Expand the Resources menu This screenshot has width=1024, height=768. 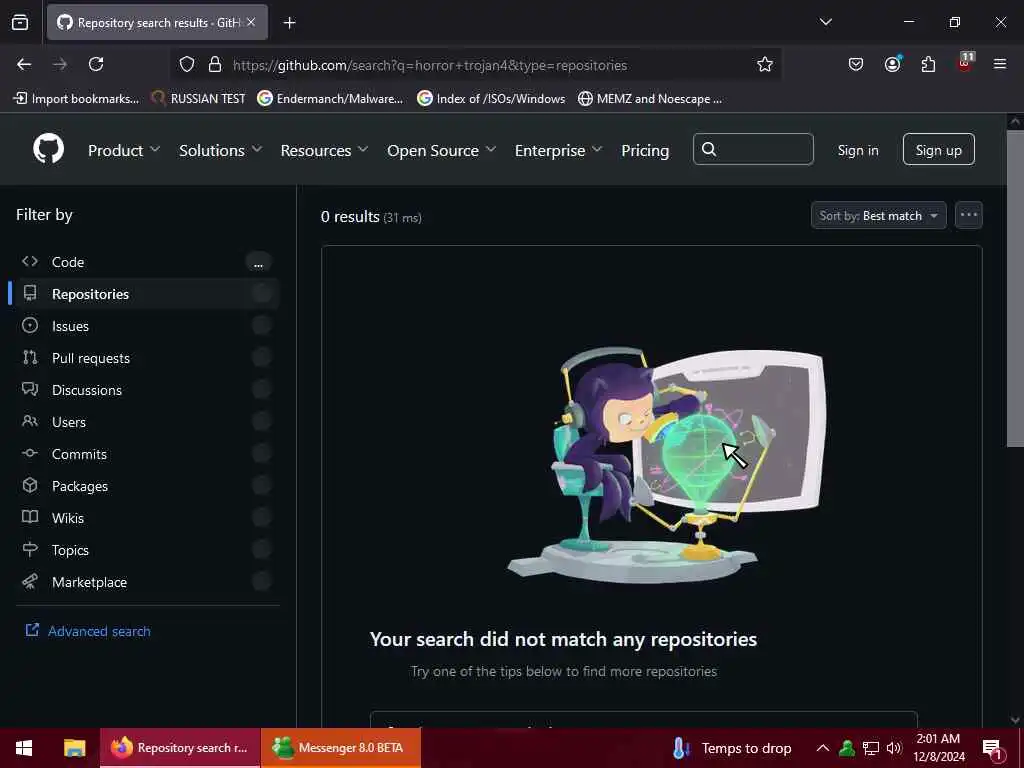pos(325,150)
